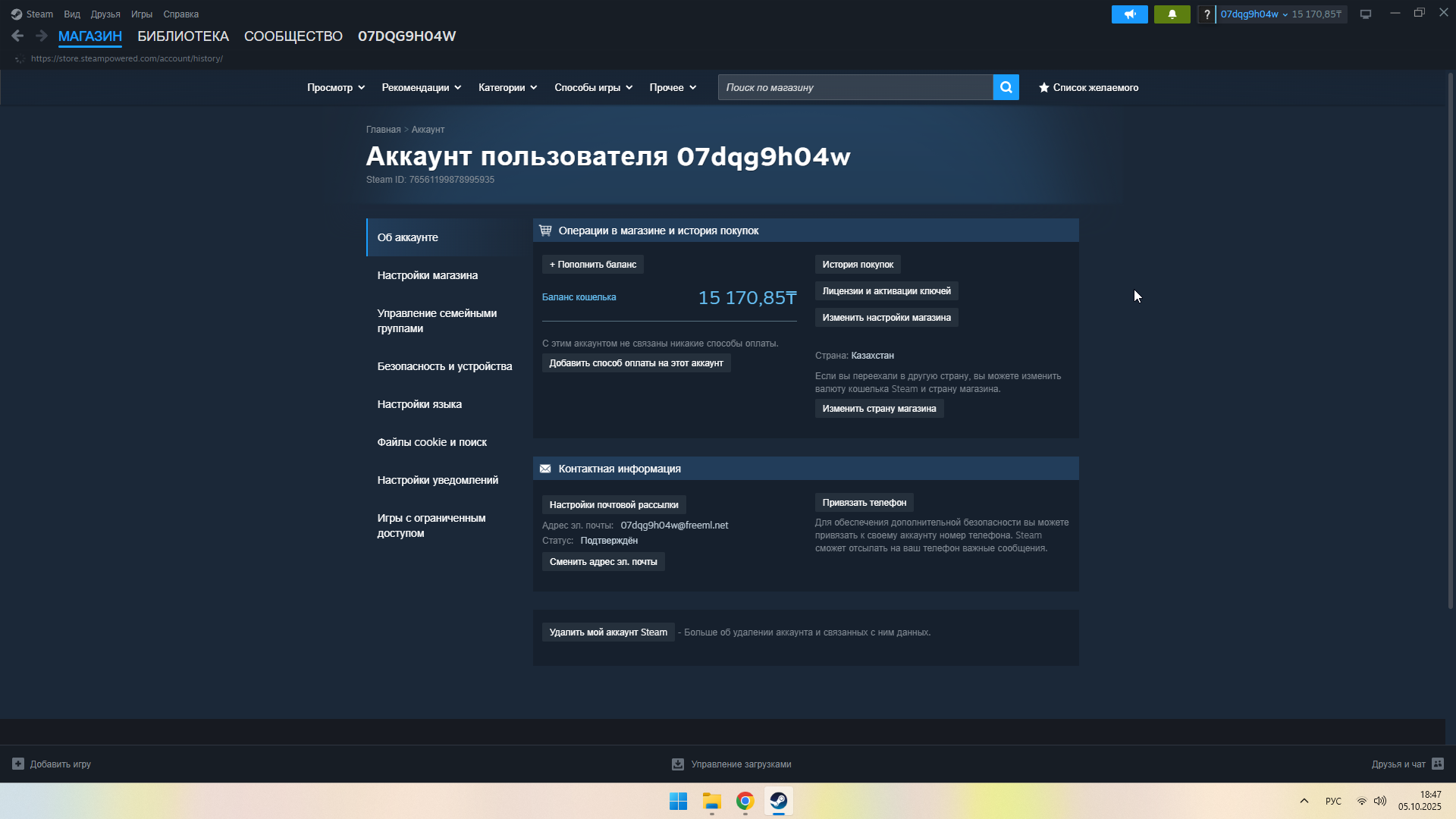
Task: Click the store search magnifier button
Action: [1006, 87]
